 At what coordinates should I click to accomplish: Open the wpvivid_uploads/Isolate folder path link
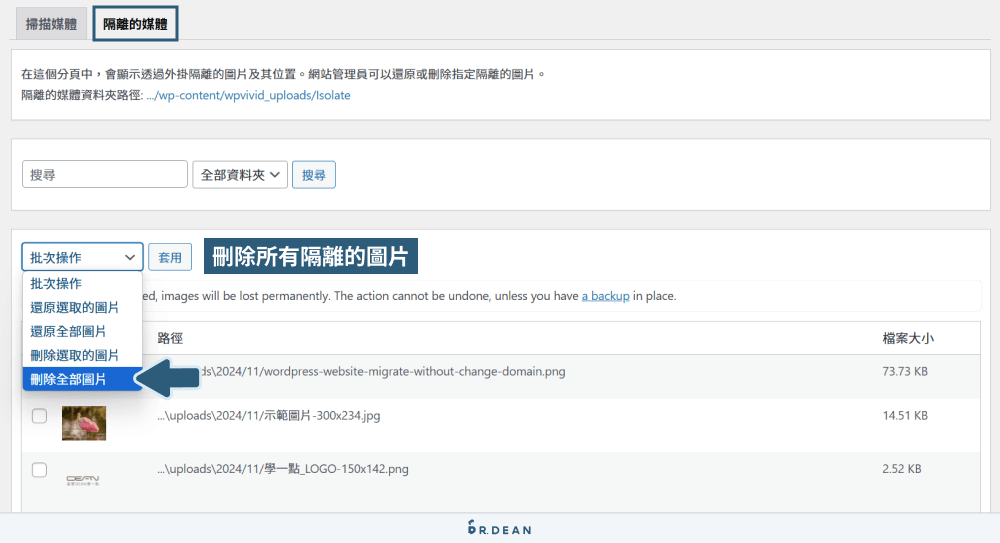pyautogui.click(x=248, y=95)
